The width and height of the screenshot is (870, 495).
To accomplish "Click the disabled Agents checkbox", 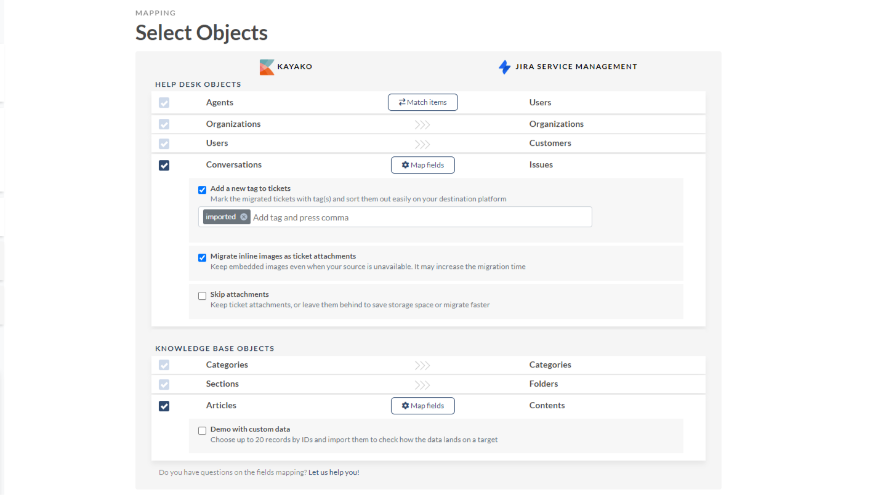I will coord(164,102).
